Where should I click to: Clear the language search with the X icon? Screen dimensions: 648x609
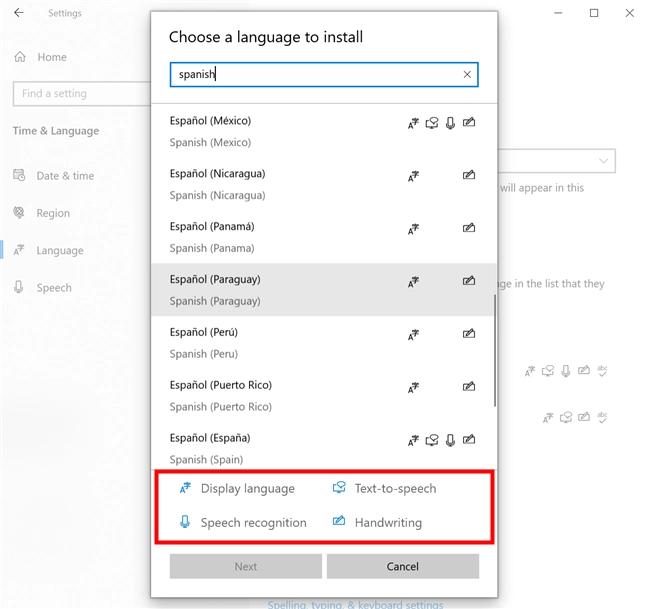click(467, 74)
